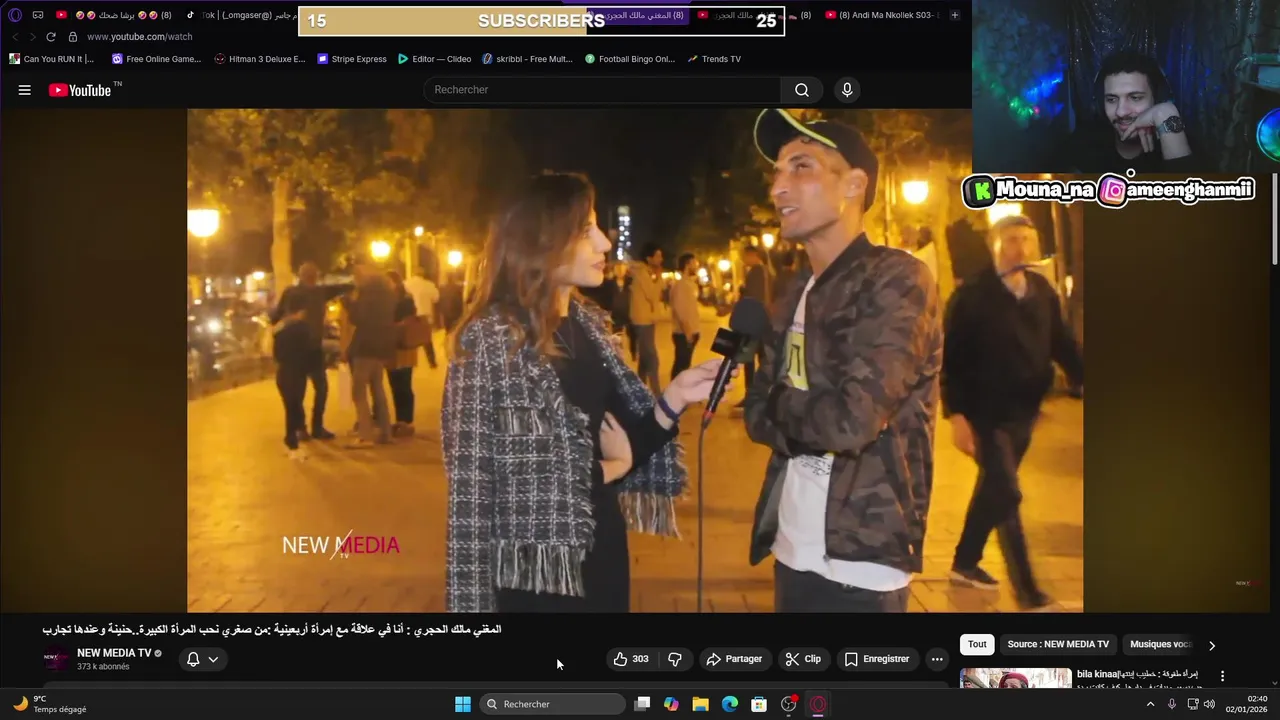Screen dimensions: 1280x720
Task: Open Task View on the taskbar
Action: [642, 704]
